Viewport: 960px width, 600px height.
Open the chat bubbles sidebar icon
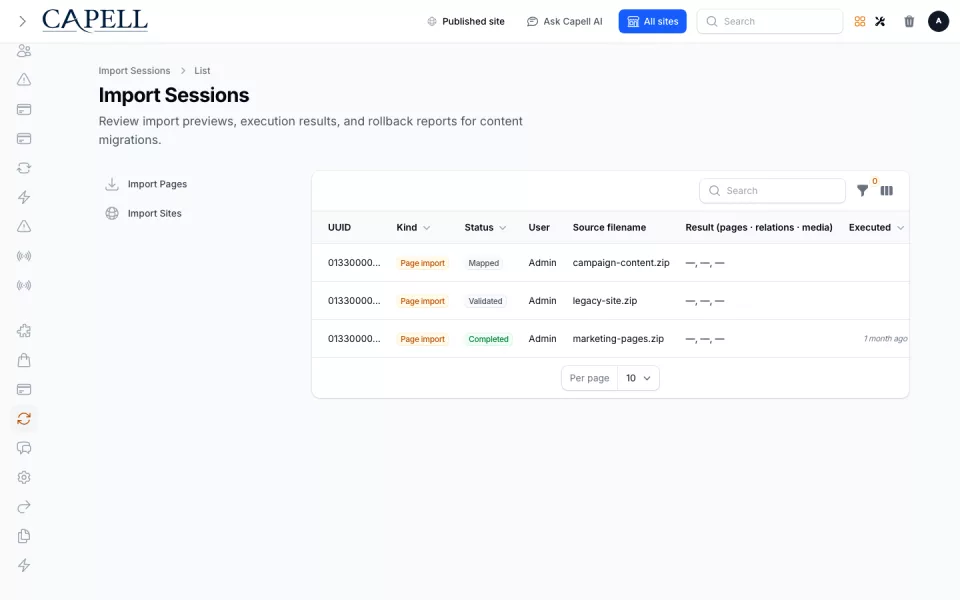point(24,448)
